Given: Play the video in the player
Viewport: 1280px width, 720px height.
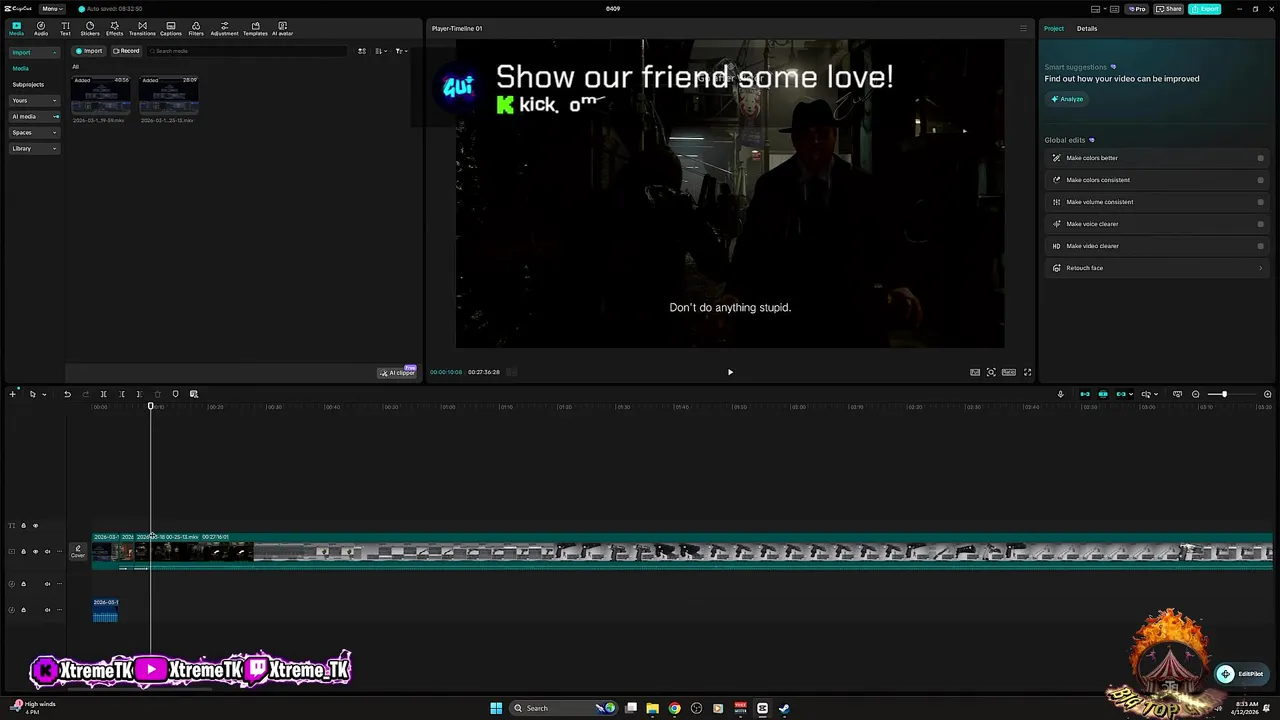Looking at the screenshot, I should [730, 372].
